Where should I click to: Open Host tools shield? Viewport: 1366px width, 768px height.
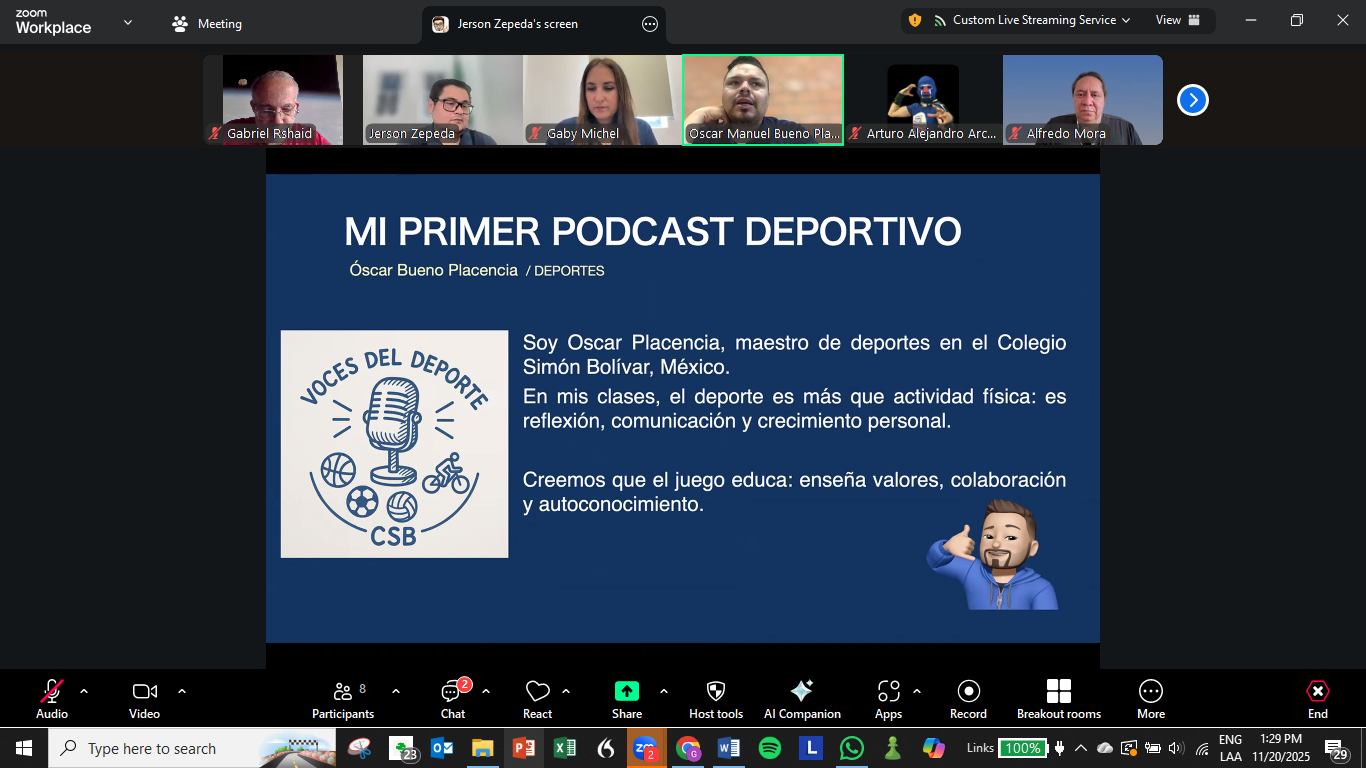click(716, 698)
